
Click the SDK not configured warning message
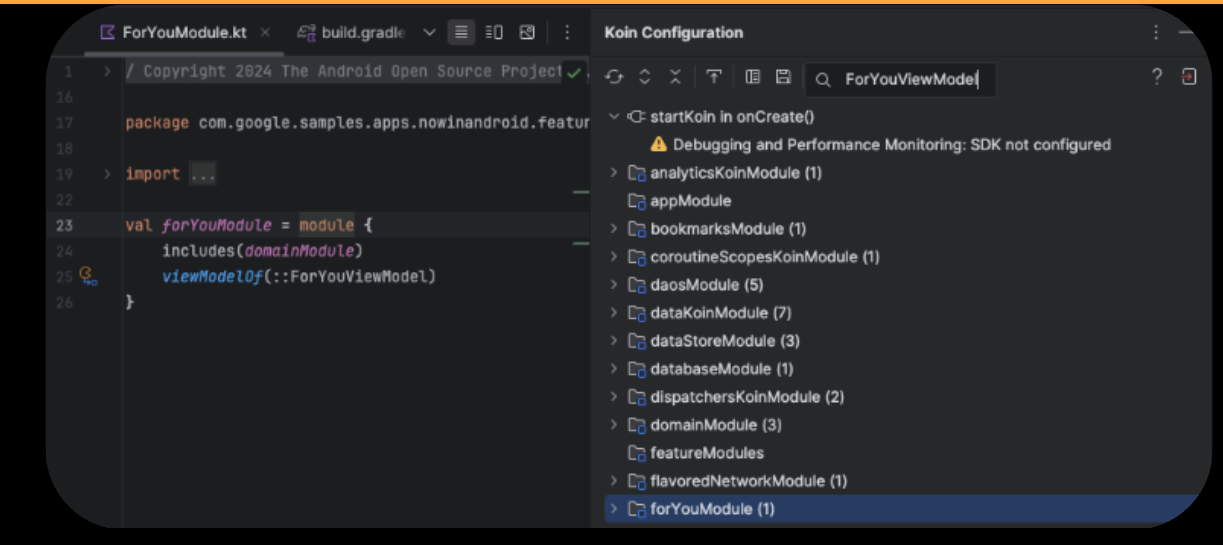[x=892, y=145]
